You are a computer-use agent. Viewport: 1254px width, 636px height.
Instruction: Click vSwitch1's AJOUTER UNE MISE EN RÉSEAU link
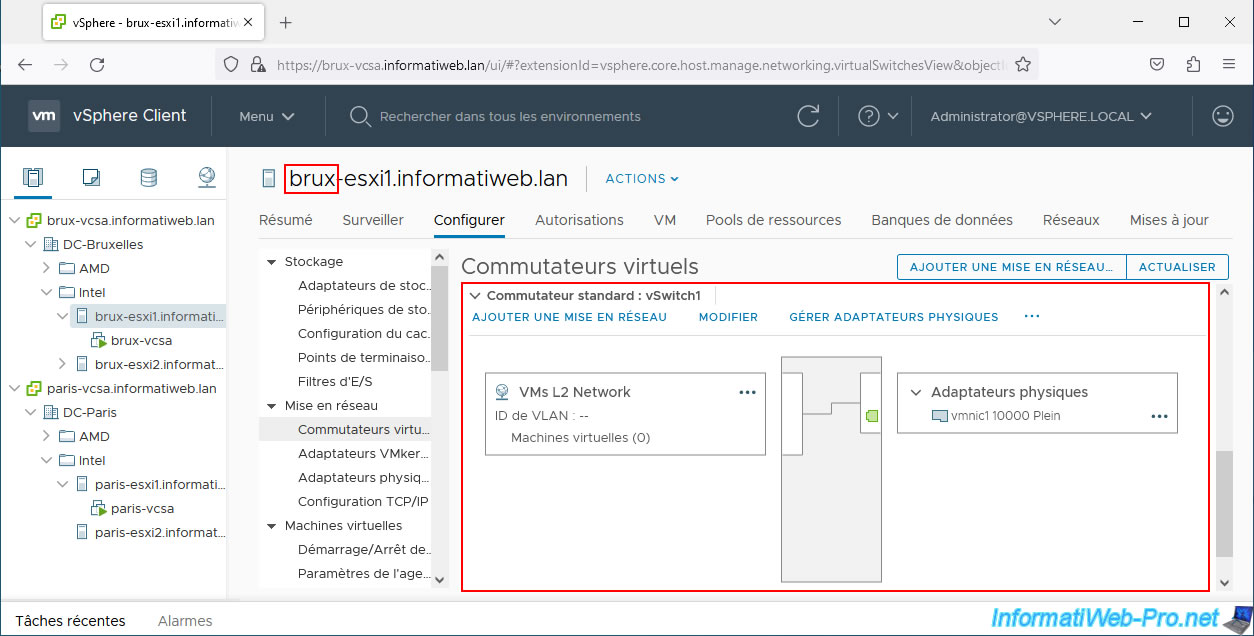pos(569,317)
